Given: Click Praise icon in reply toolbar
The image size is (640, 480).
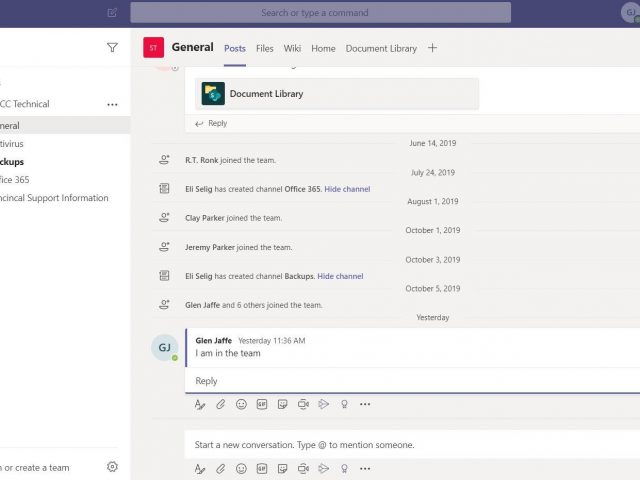Looking at the screenshot, I should 344,404.
